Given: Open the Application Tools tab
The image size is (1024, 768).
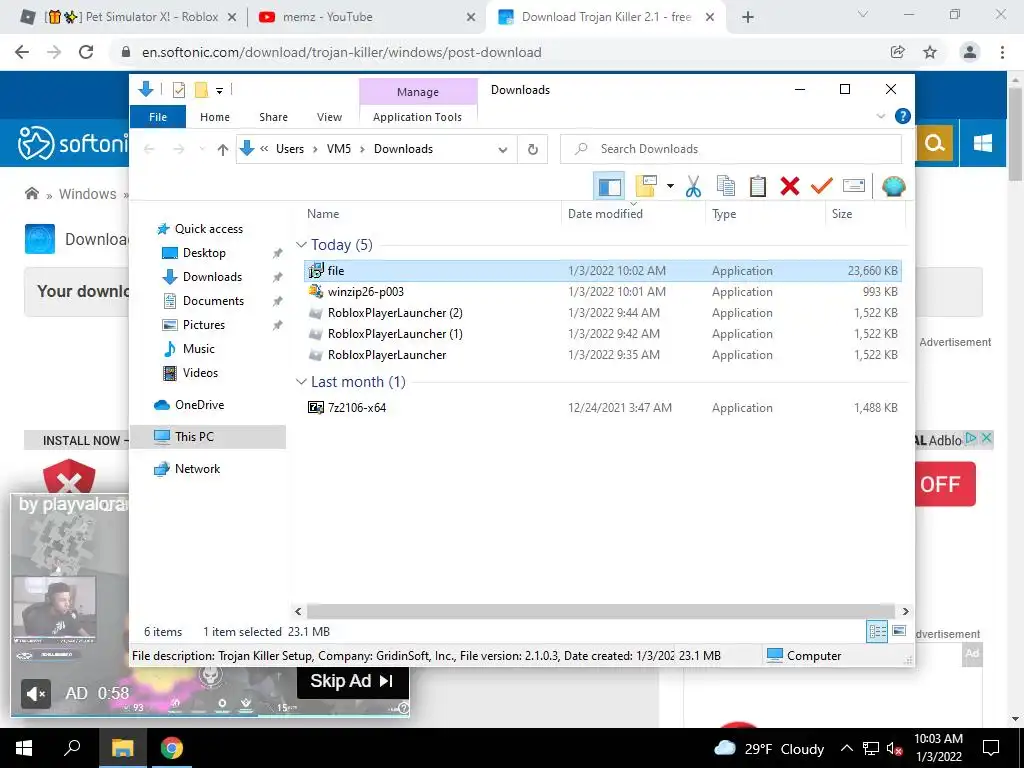Looking at the screenshot, I should pyautogui.click(x=417, y=117).
